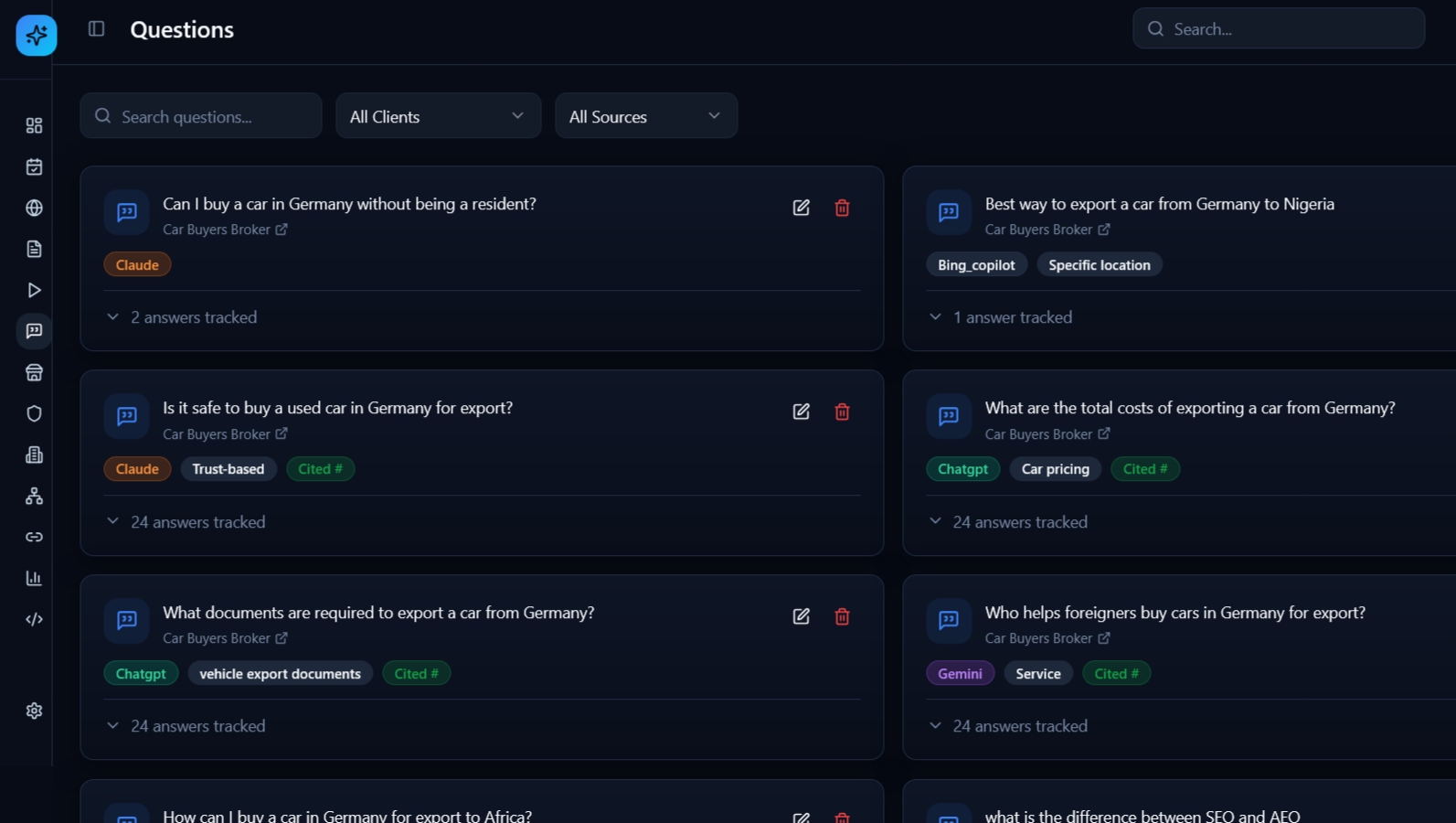Delete the 'Is it safe to buy' question
1456x823 pixels.
pyautogui.click(x=843, y=411)
